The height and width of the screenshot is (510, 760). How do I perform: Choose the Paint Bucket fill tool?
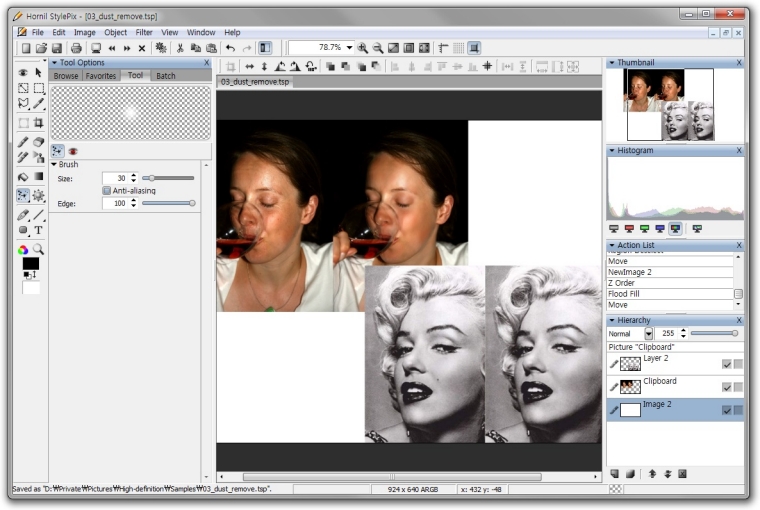click(23, 177)
